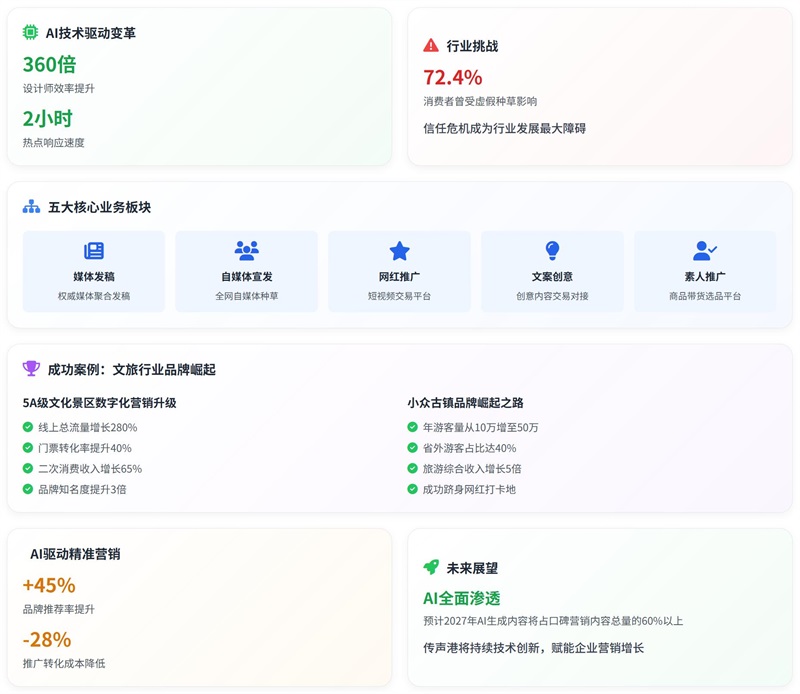
Task: Click the 小众古镇品牌崛起之路 heading
Action: 465,403
